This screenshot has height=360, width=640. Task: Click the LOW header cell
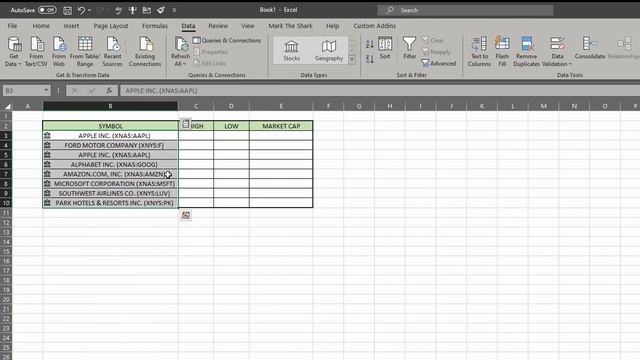[231, 126]
